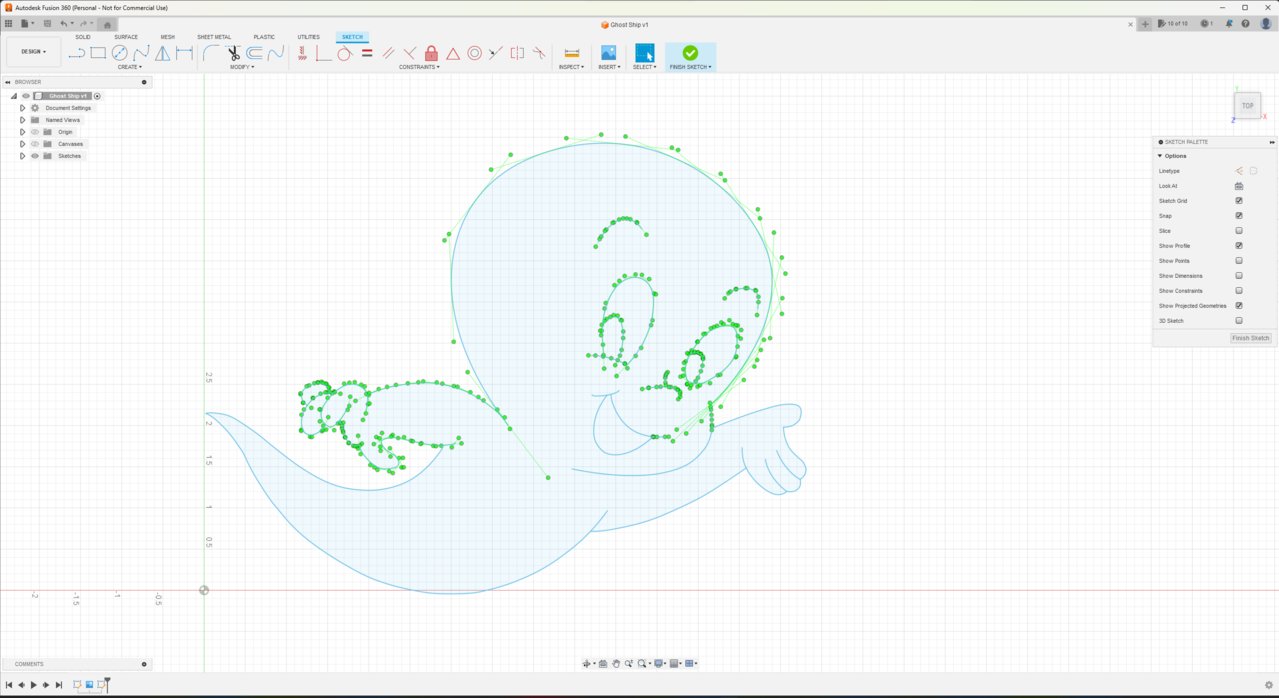Expand the Named Views node

click(22, 120)
